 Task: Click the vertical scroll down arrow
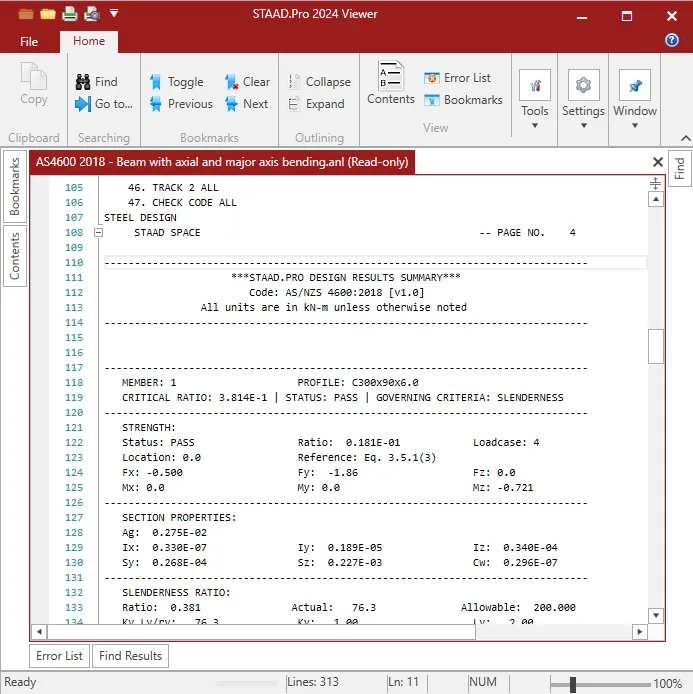click(x=655, y=615)
